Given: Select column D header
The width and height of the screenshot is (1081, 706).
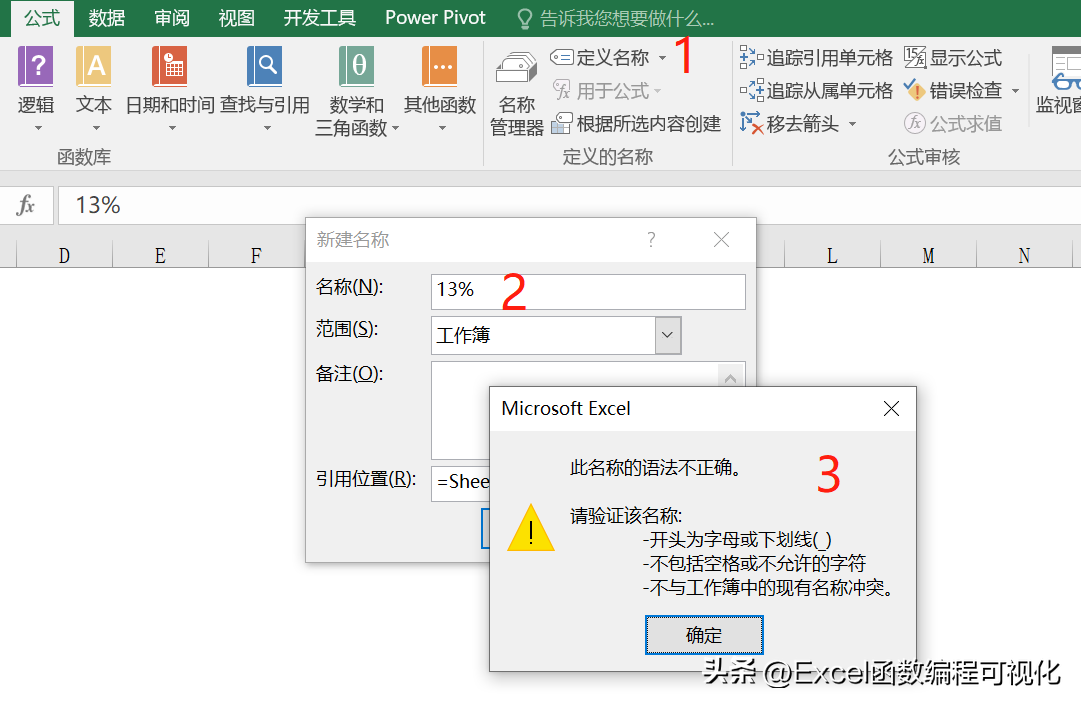Looking at the screenshot, I should point(64,256).
